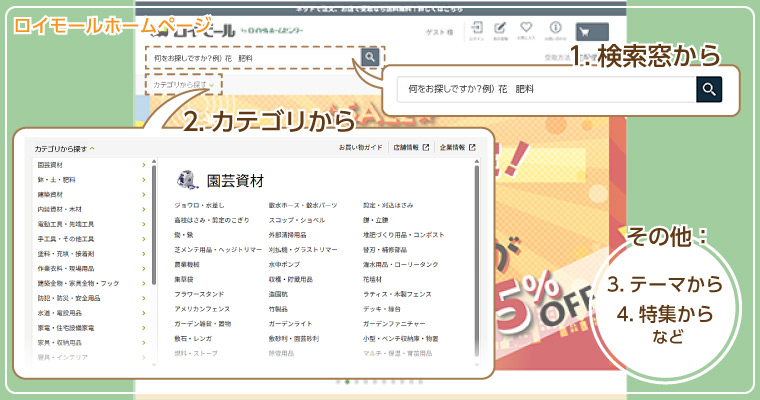The width and height of the screenshot is (760, 400).
Task: Open member registration via the pencil icon
Action: click(500, 28)
